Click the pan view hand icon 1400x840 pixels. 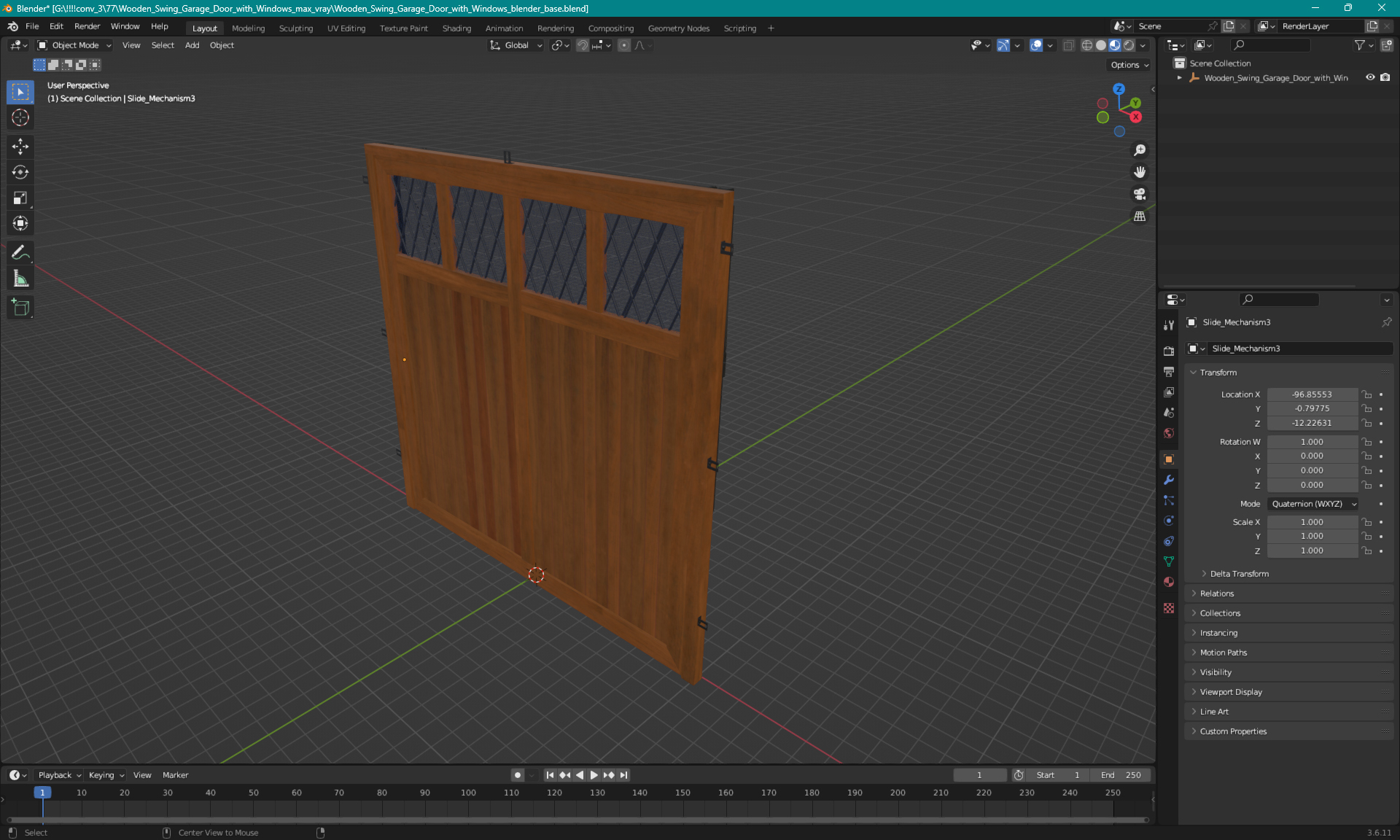point(1140,172)
